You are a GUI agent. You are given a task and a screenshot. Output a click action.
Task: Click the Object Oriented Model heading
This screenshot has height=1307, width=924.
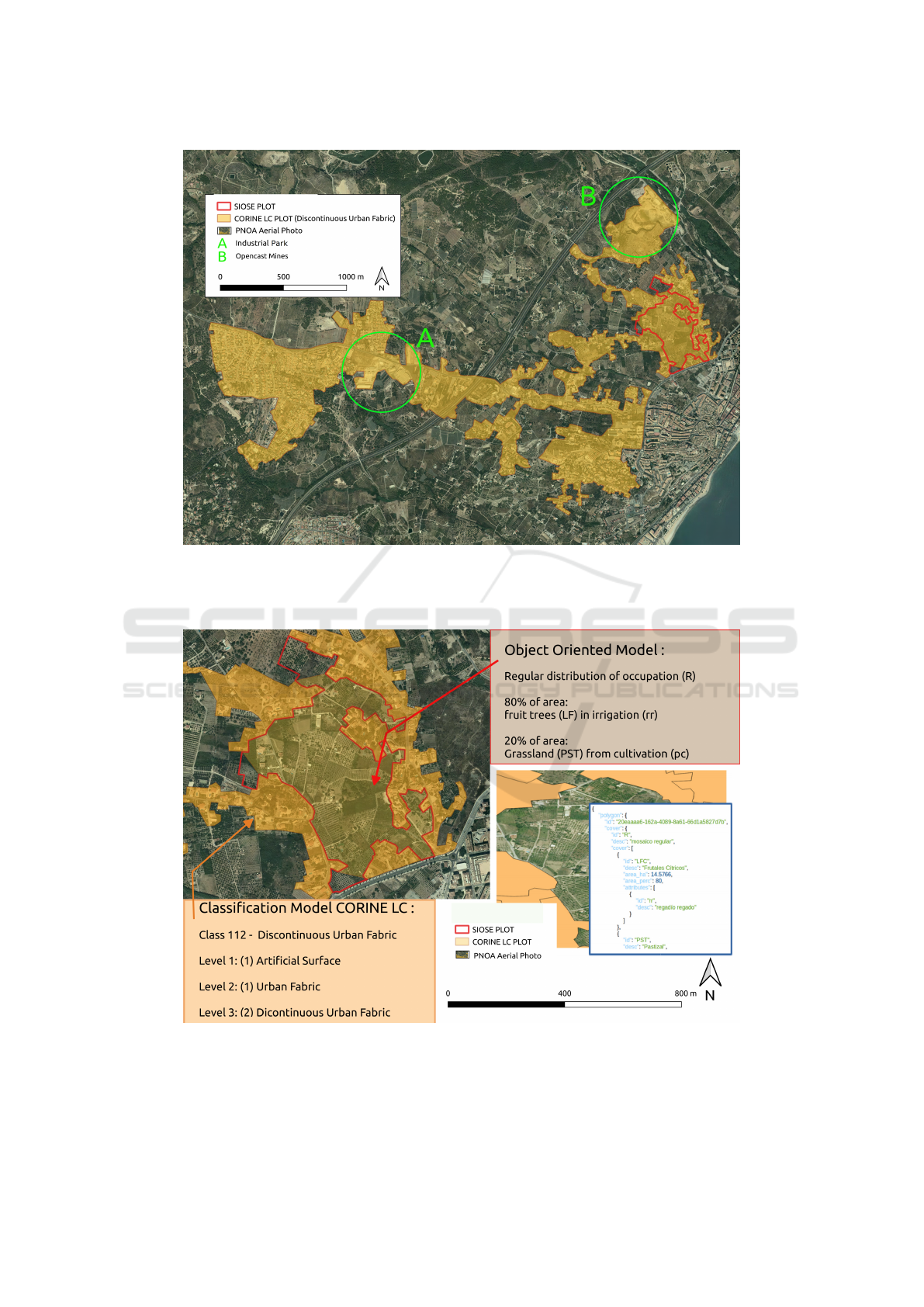coord(584,650)
